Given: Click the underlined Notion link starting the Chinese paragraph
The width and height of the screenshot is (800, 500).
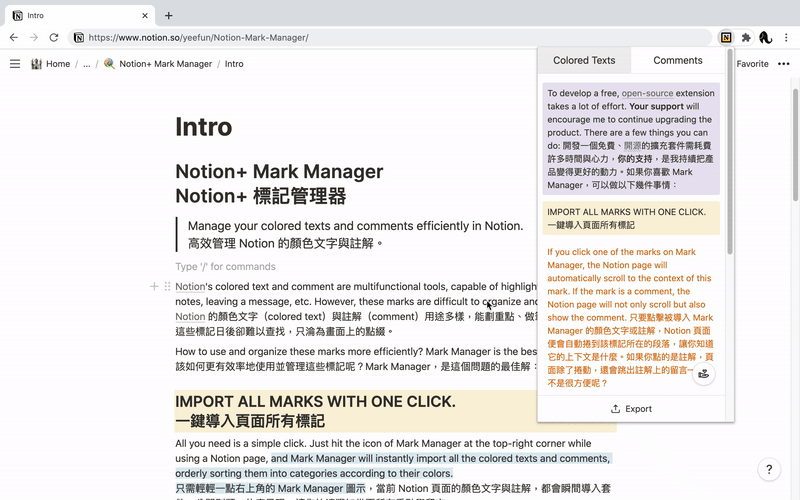Looking at the screenshot, I should 190,316.
